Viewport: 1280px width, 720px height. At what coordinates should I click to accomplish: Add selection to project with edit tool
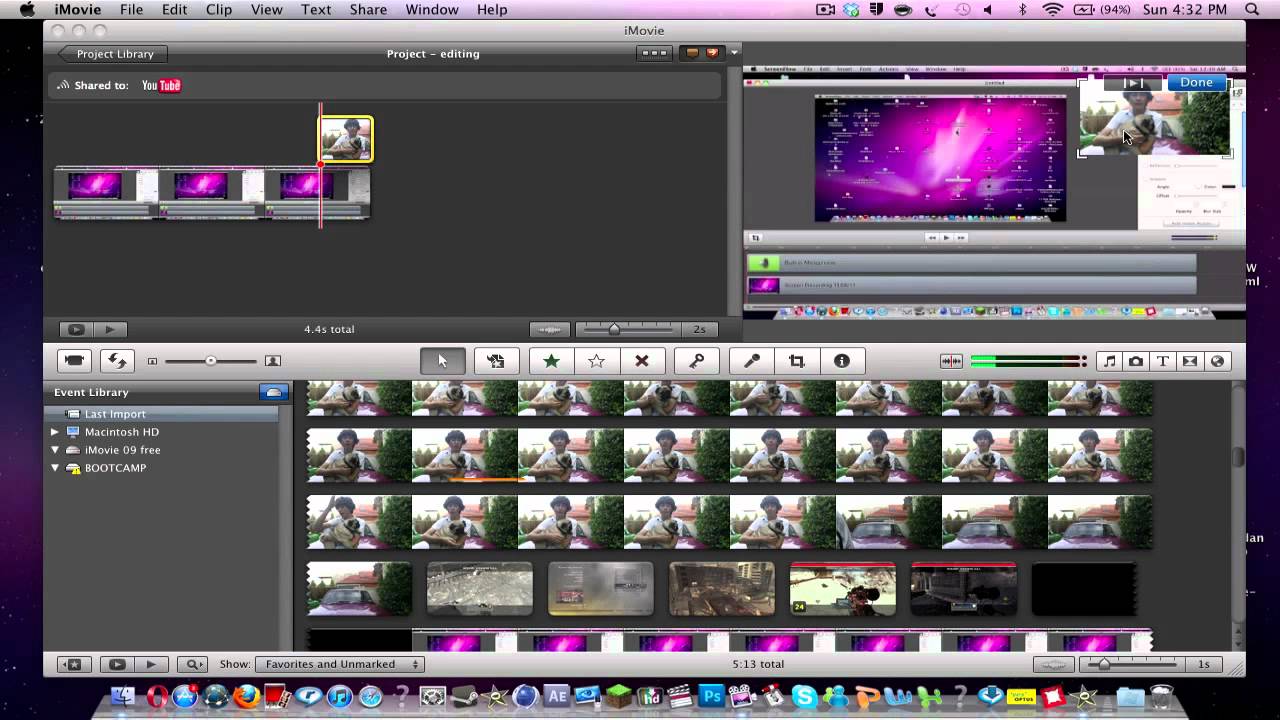(x=496, y=361)
